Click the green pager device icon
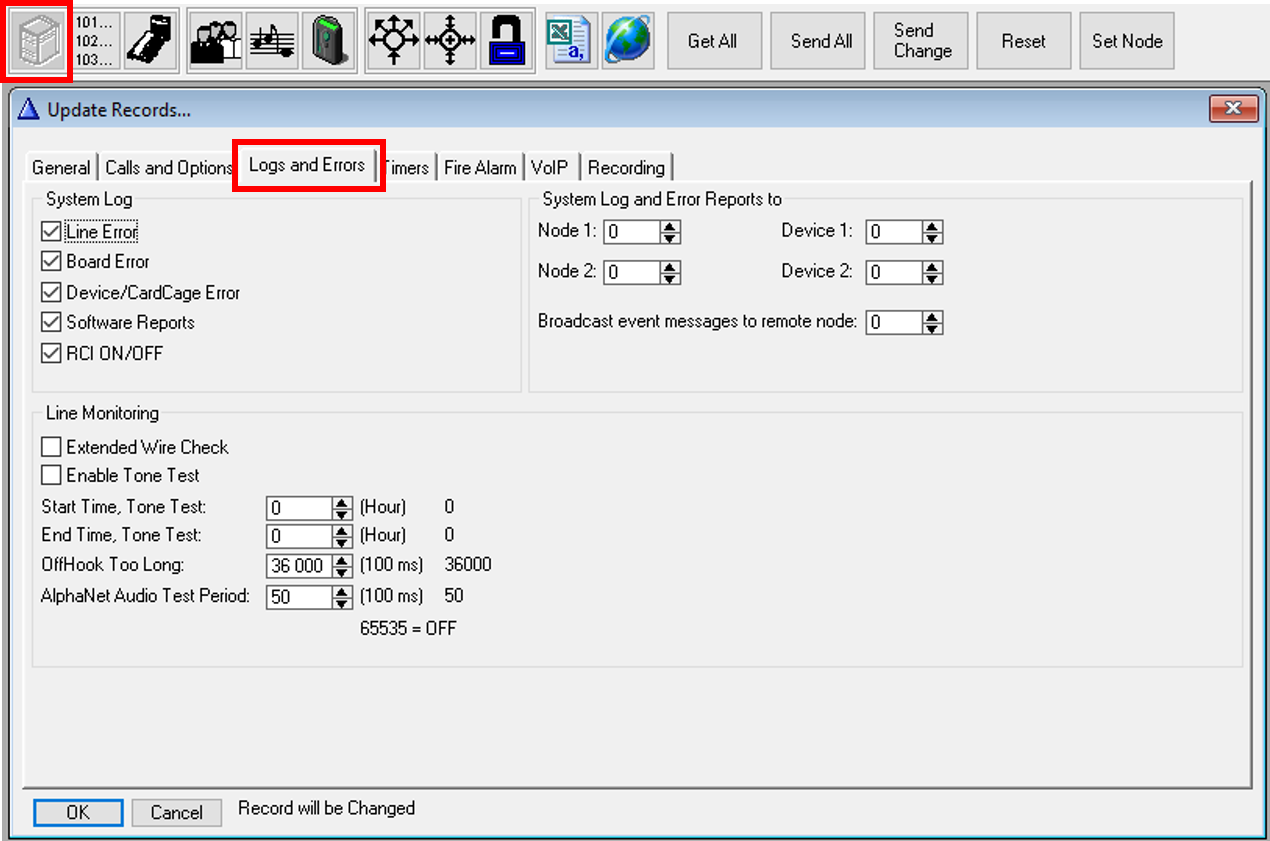 [327, 41]
